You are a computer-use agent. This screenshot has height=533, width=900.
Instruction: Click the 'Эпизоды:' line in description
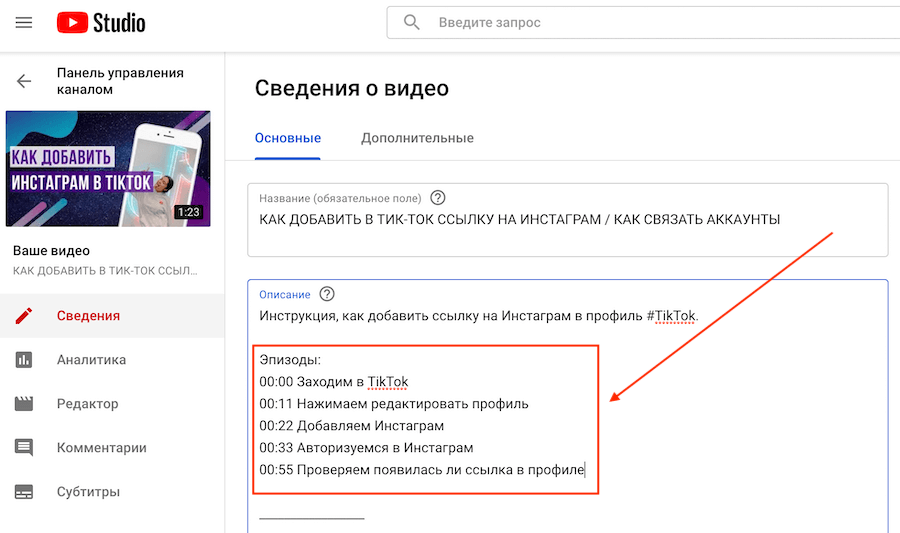point(290,360)
